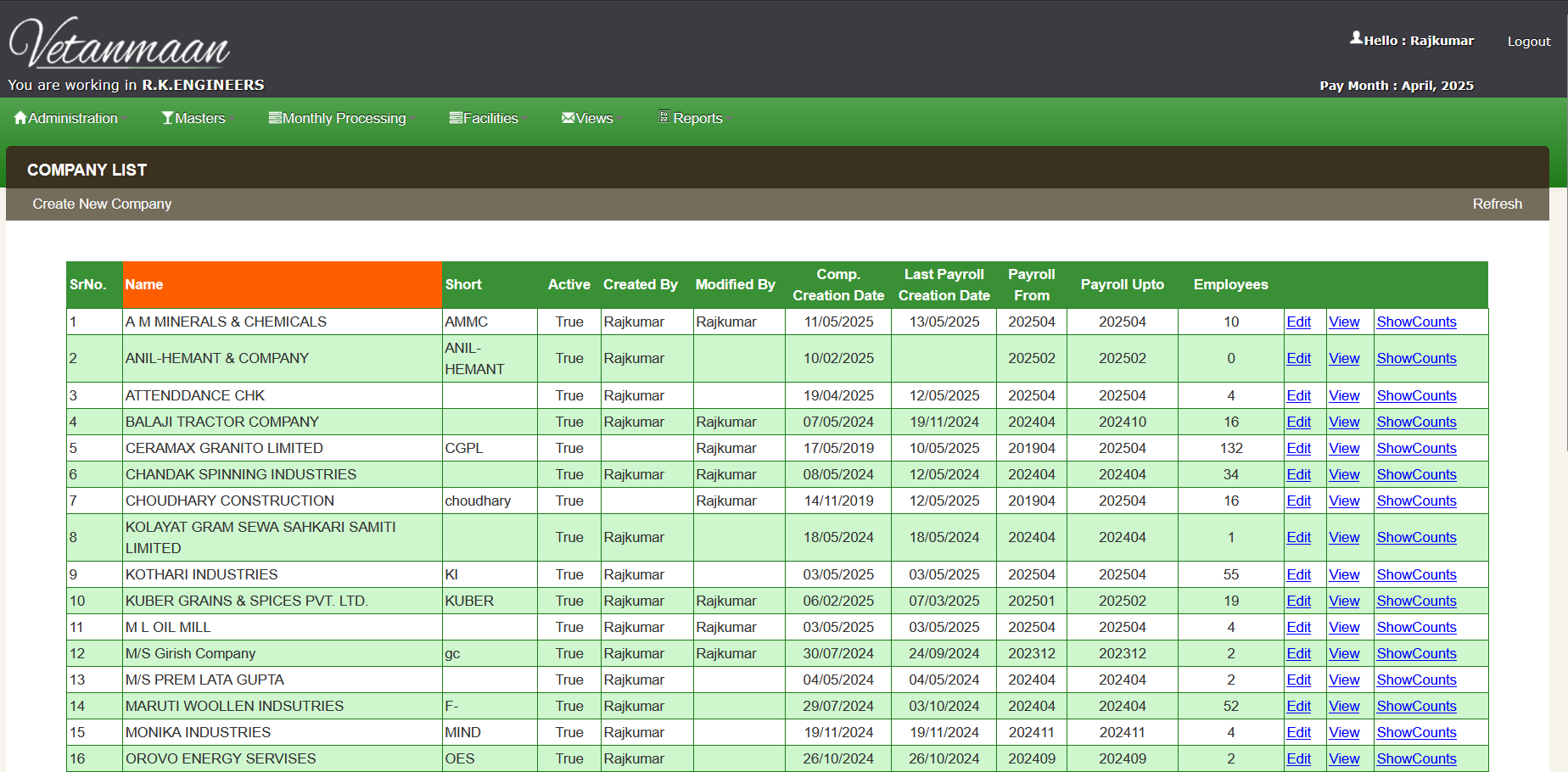Expand the Reports dropdown arrow
The width and height of the screenshot is (1568, 772).
(729, 119)
